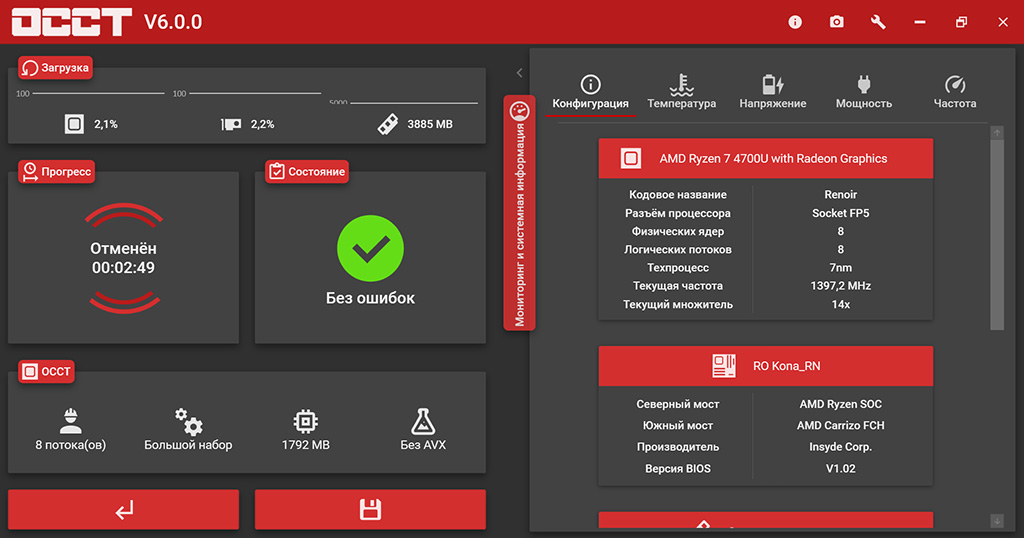This screenshot has width=1024, height=538.
Task: Switch to the Температура tab
Action: click(681, 93)
